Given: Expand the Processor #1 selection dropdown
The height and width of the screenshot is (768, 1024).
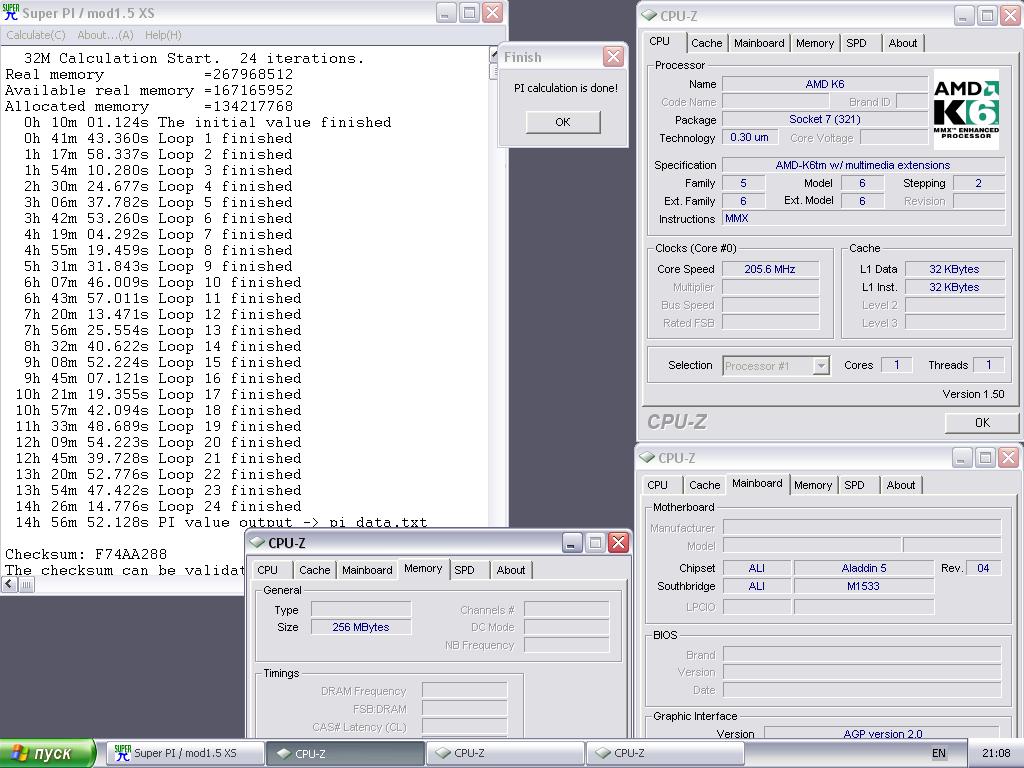Looking at the screenshot, I should click(822, 366).
